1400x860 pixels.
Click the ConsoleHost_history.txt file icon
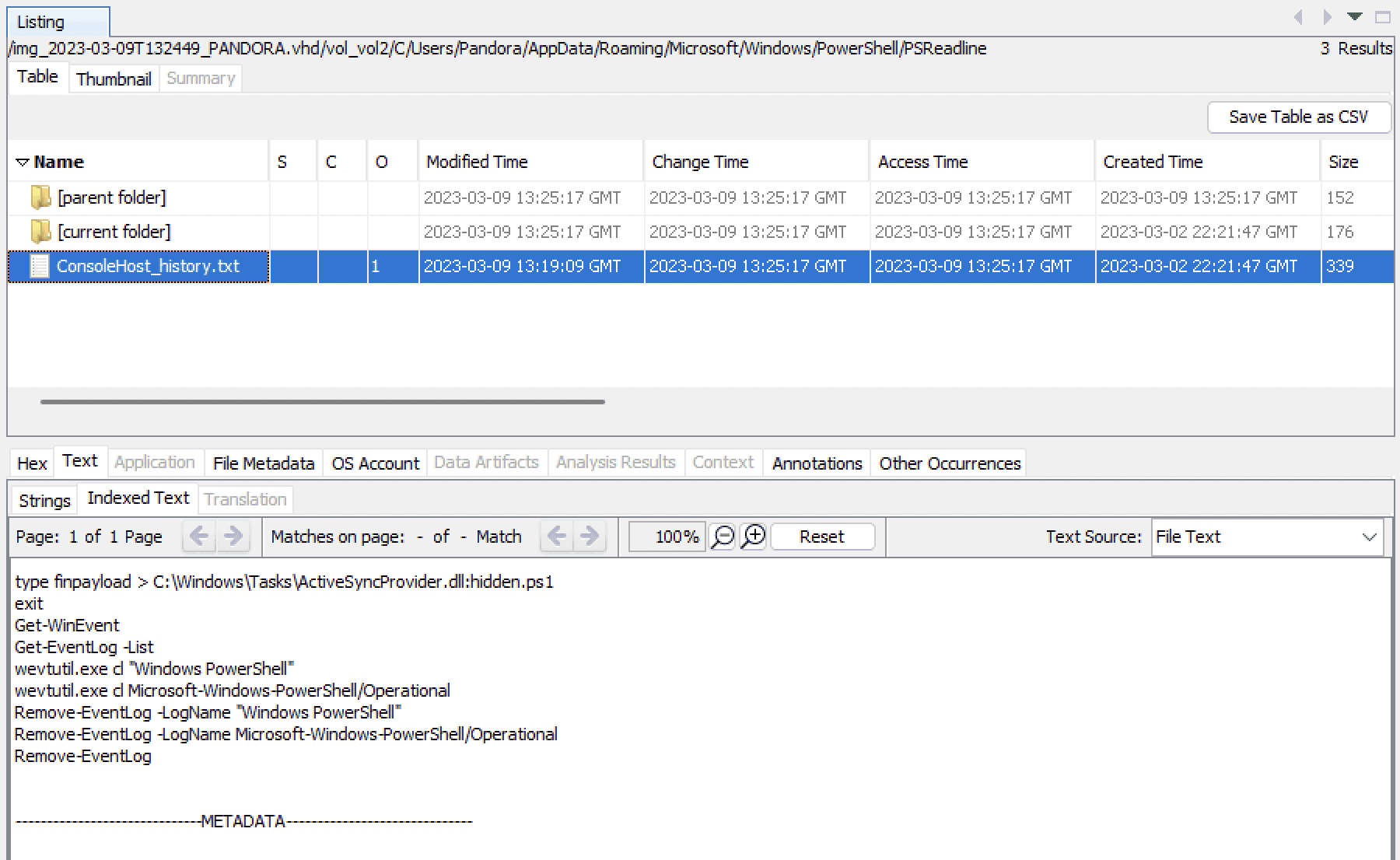tap(39, 266)
